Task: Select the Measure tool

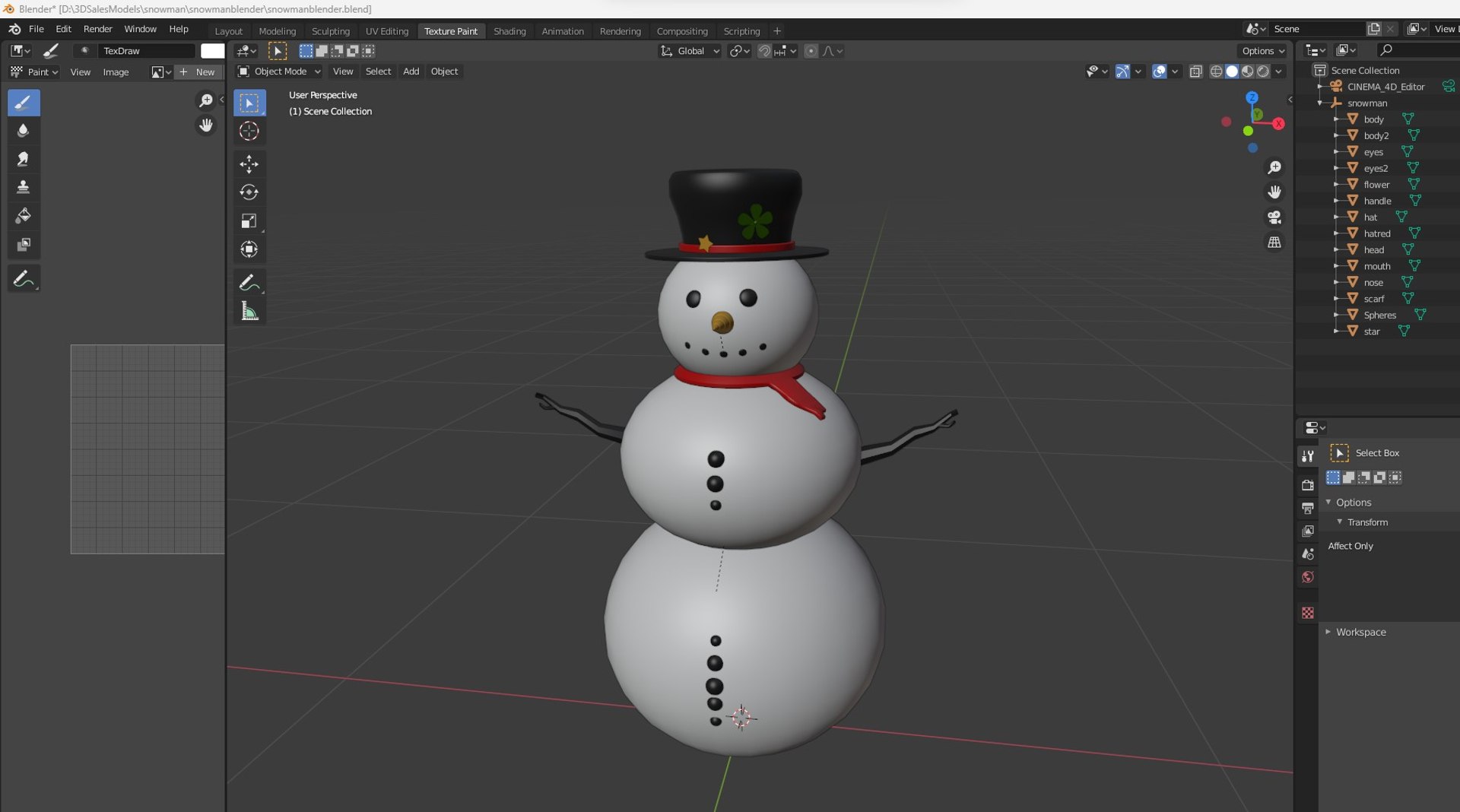Action: 249,311
